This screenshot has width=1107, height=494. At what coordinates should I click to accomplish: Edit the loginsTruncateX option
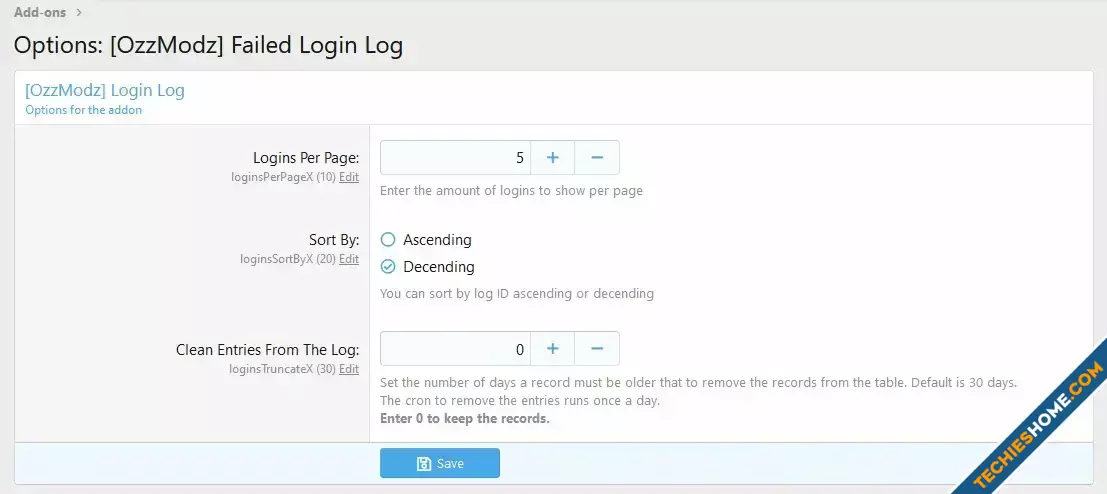pyautogui.click(x=349, y=369)
